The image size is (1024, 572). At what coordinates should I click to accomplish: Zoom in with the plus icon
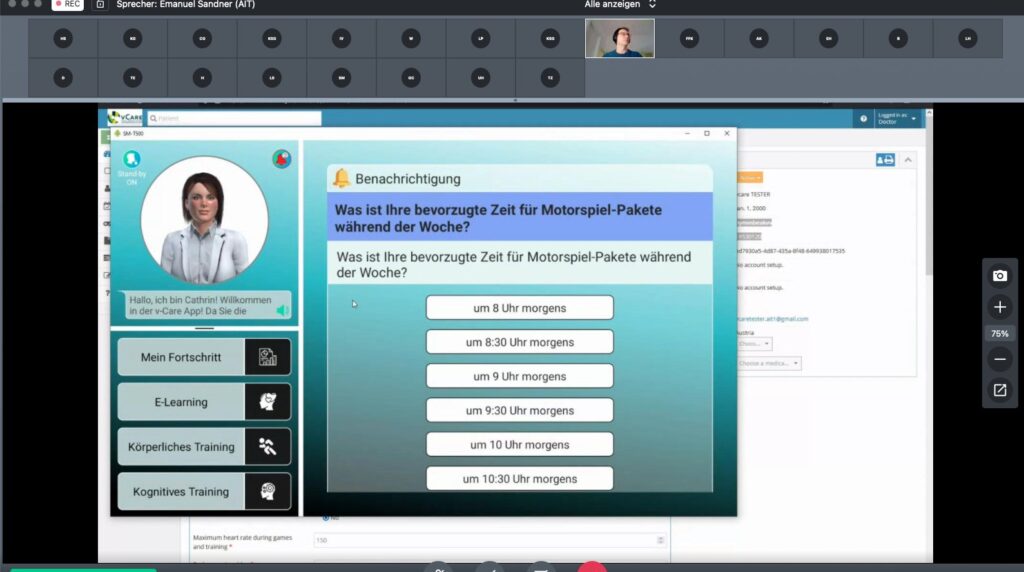coord(999,307)
